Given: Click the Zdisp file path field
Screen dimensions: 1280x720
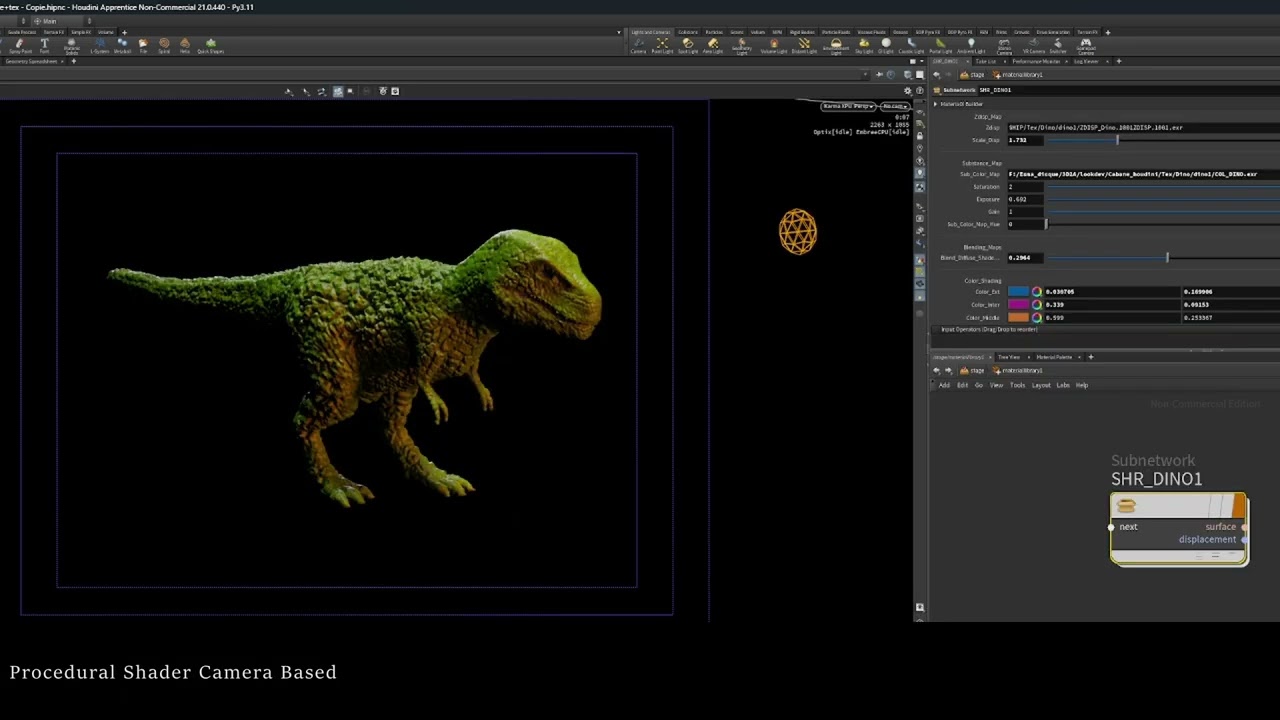Looking at the screenshot, I should point(1143,128).
